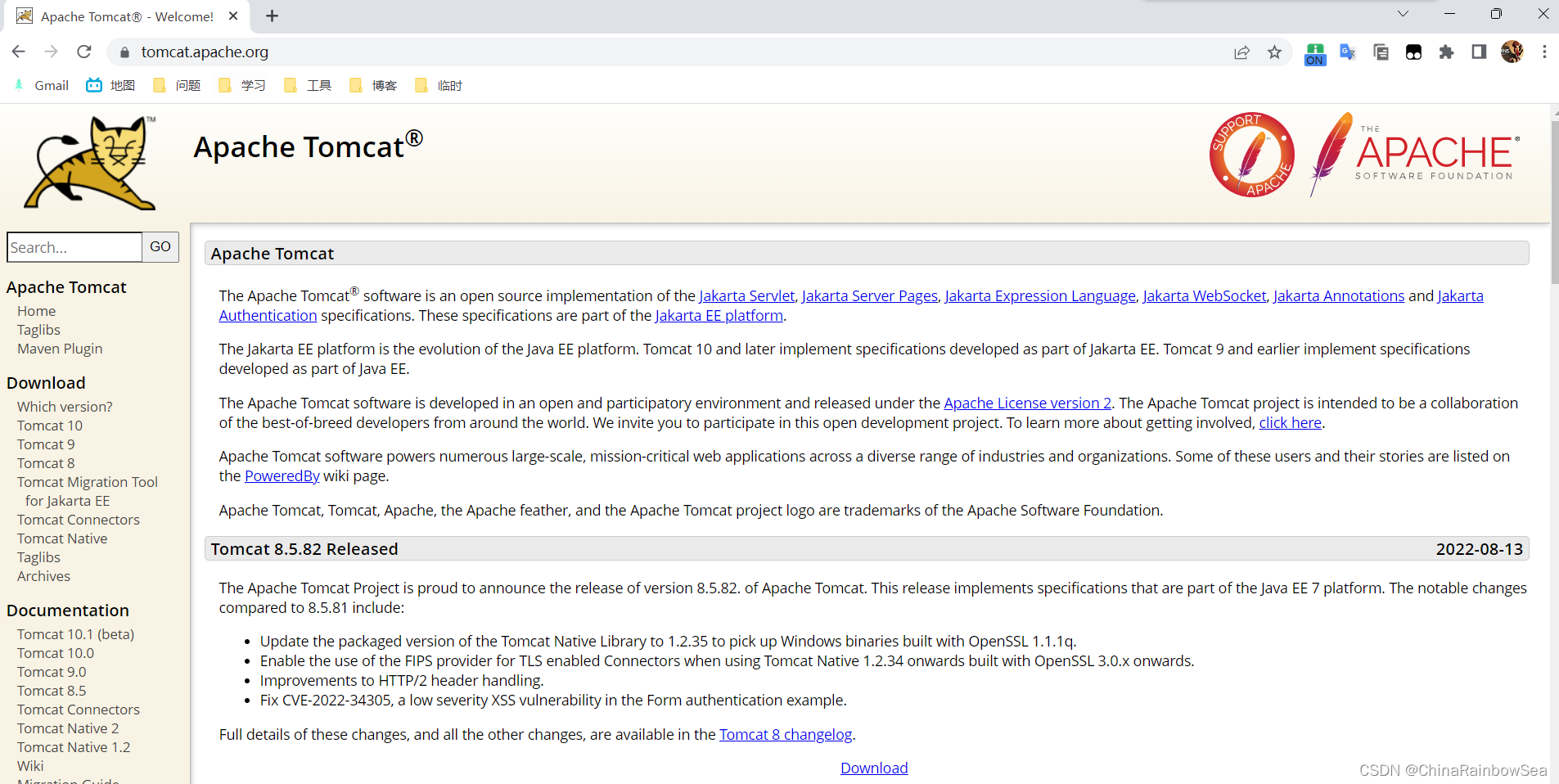Bookmark this page with the star icon
The width and height of the screenshot is (1559, 784).
point(1274,52)
